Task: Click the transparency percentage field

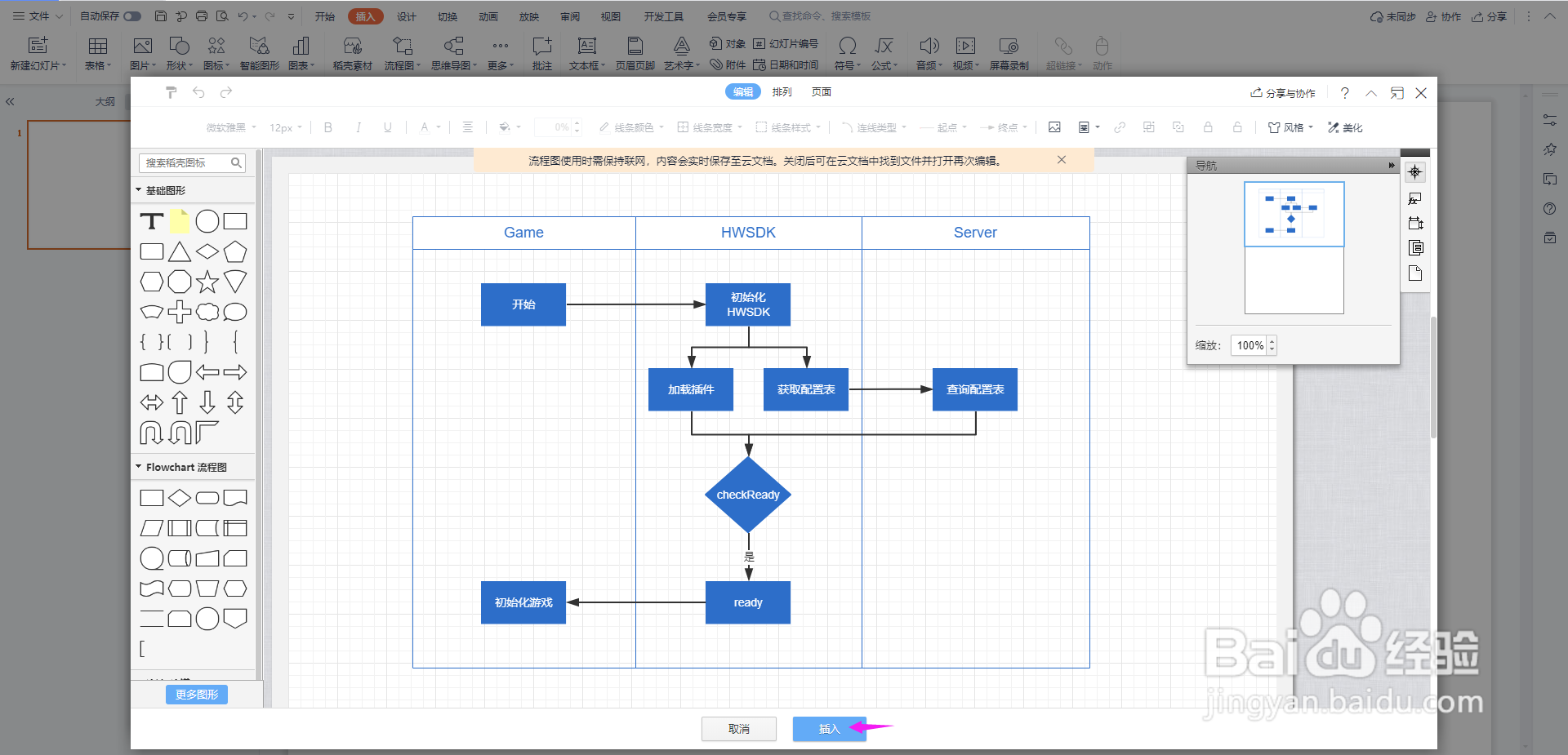Action: click(x=557, y=127)
